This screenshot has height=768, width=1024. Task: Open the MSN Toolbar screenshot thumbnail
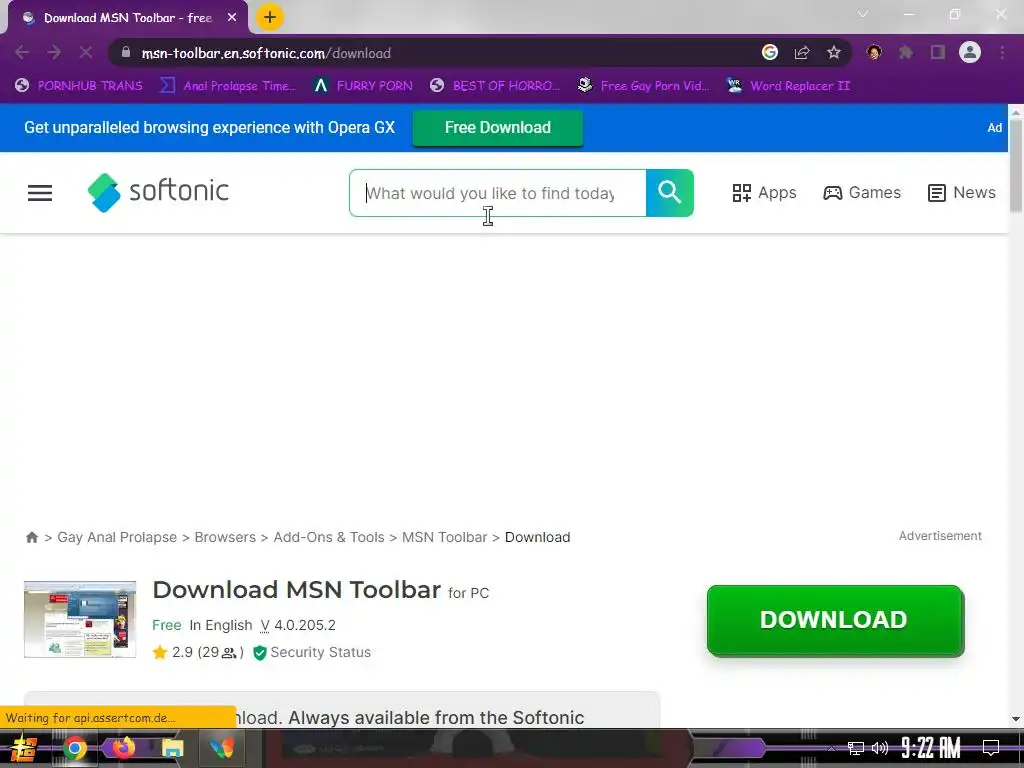click(80, 619)
